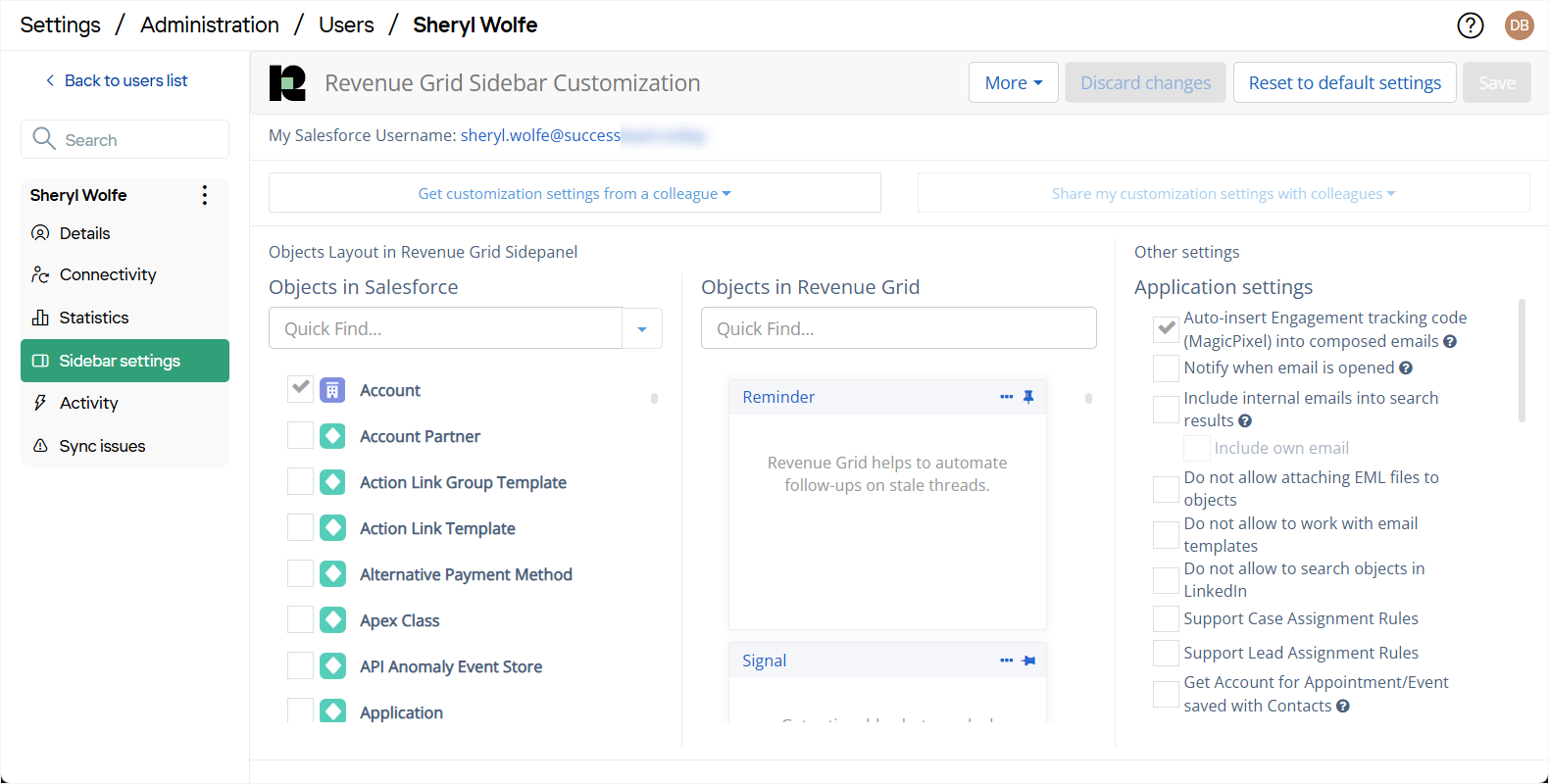Viewport: 1549px width, 784px height.
Task: Enable Do not allow to work with email templates
Action: pyautogui.click(x=1166, y=535)
